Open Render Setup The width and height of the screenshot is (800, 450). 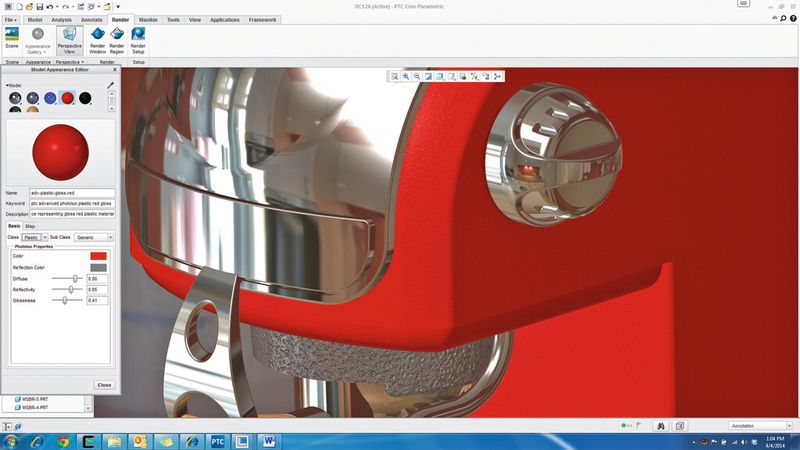(x=138, y=41)
